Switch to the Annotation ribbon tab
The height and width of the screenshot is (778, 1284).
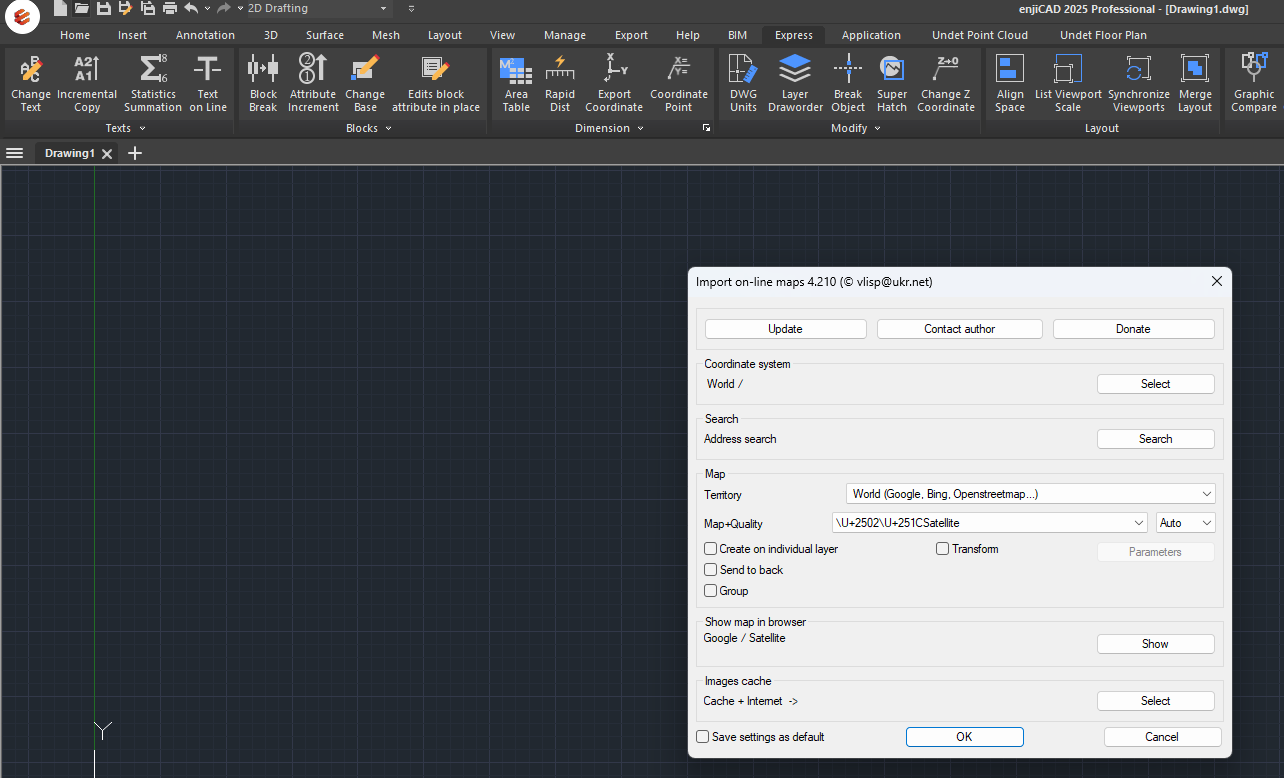[205, 35]
